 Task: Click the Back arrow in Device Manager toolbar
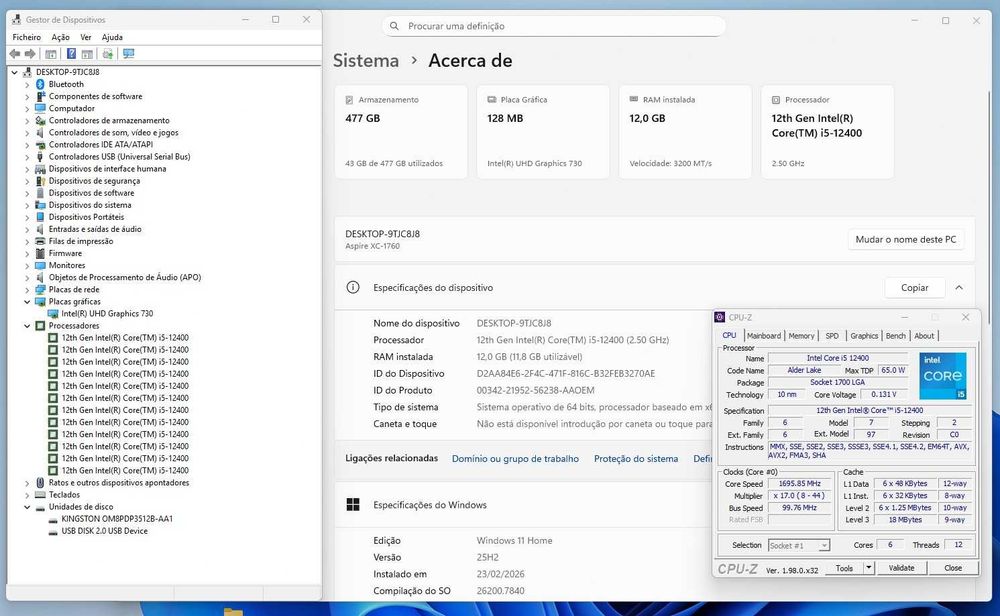(x=15, y=54)
